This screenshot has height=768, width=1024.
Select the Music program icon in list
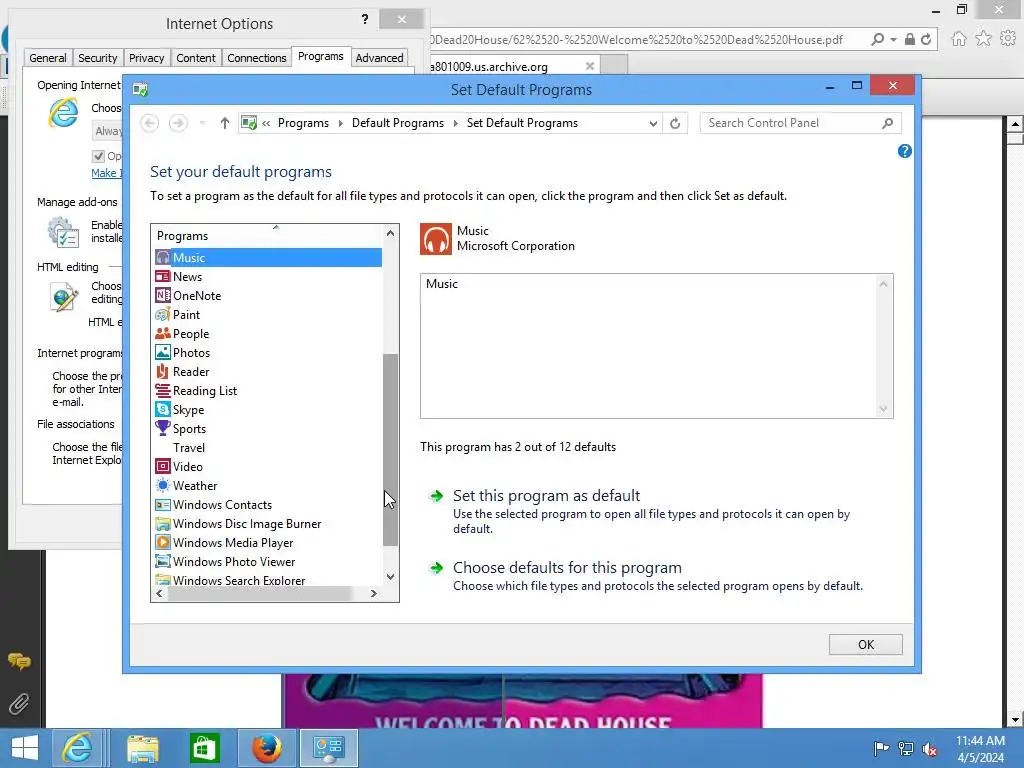pos(163,257)
